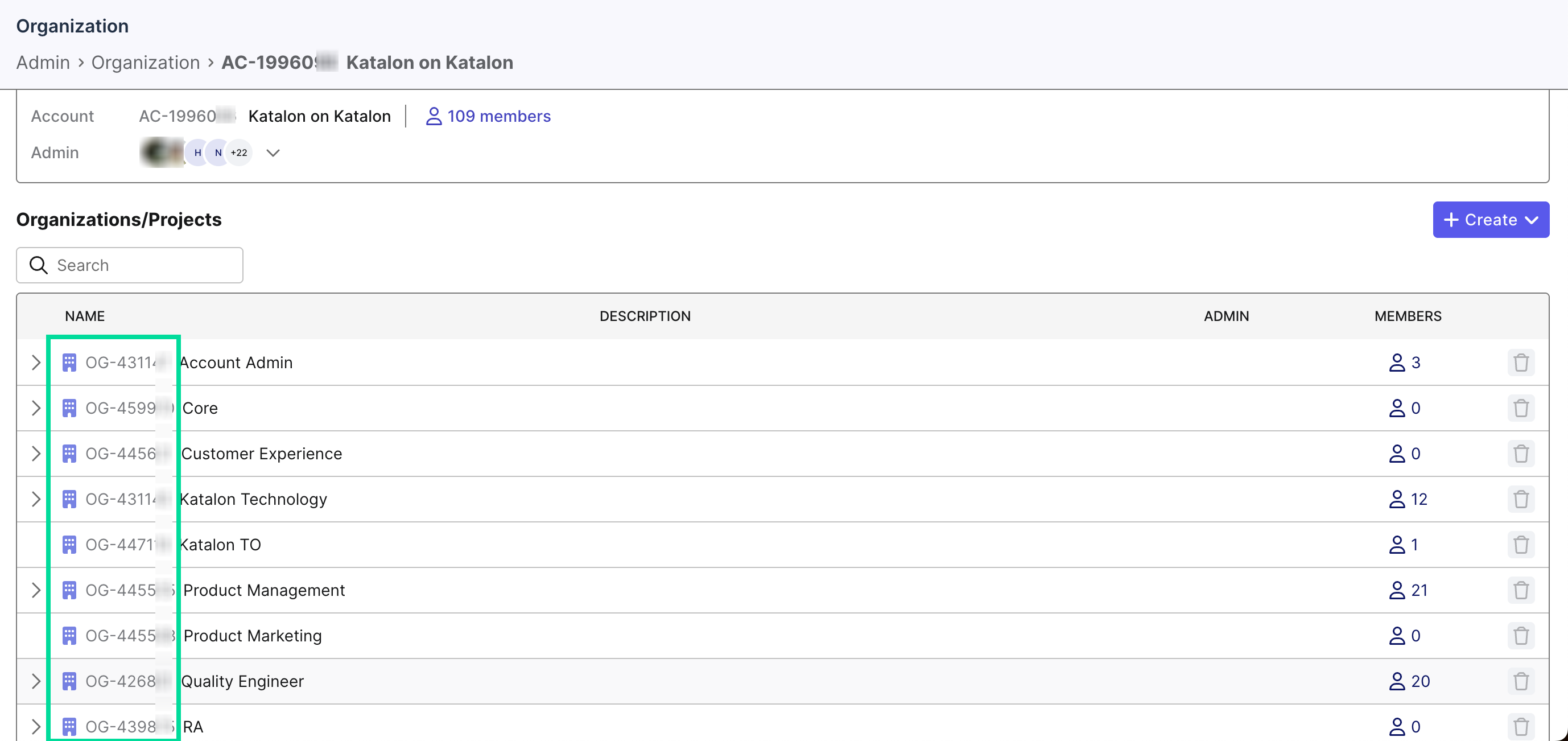1568x741 pixels.
Task: Click the trash icon for Product Management
Action: 1521,590
